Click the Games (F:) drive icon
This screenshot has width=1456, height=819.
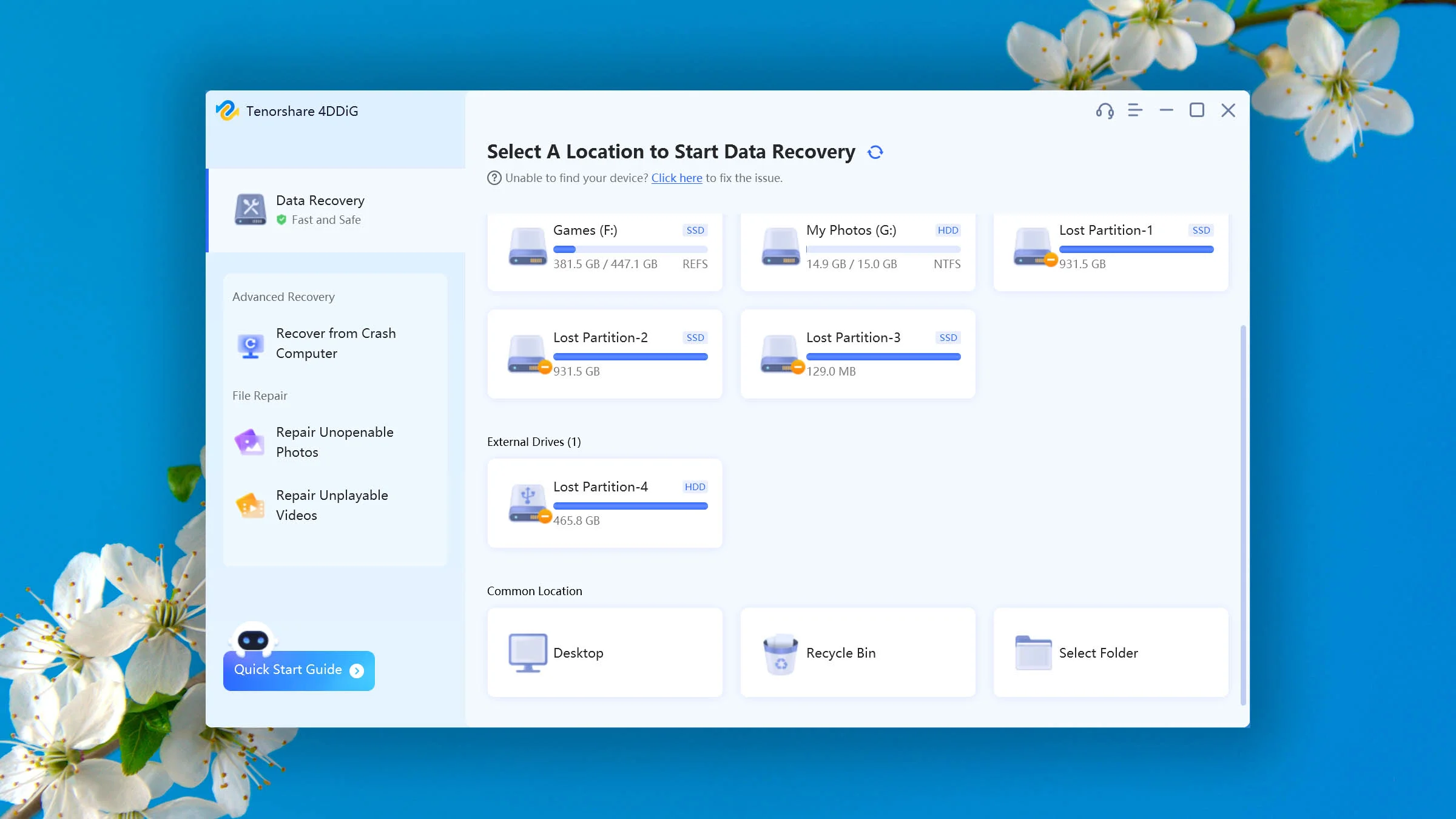point(527,246)
